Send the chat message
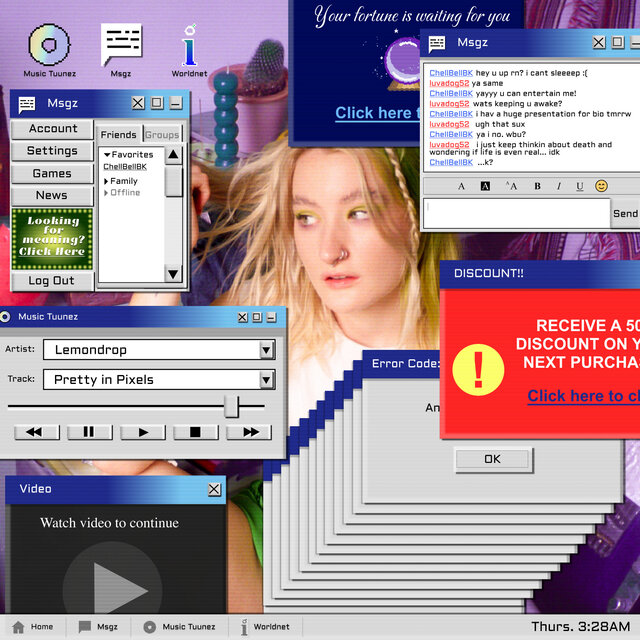The height and width of the screenshot is (640, 640). coord(625,213)
